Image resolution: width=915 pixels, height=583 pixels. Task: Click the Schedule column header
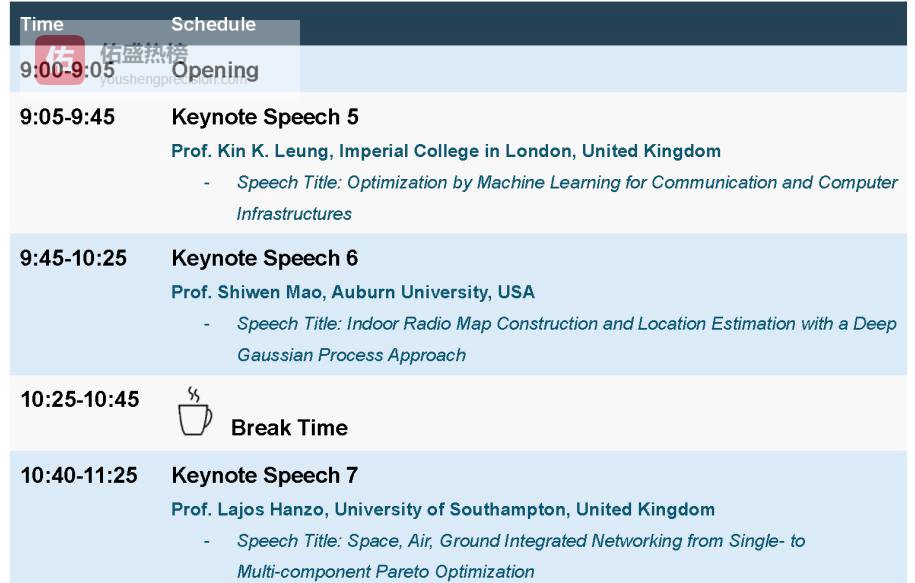tap(213, 24)
